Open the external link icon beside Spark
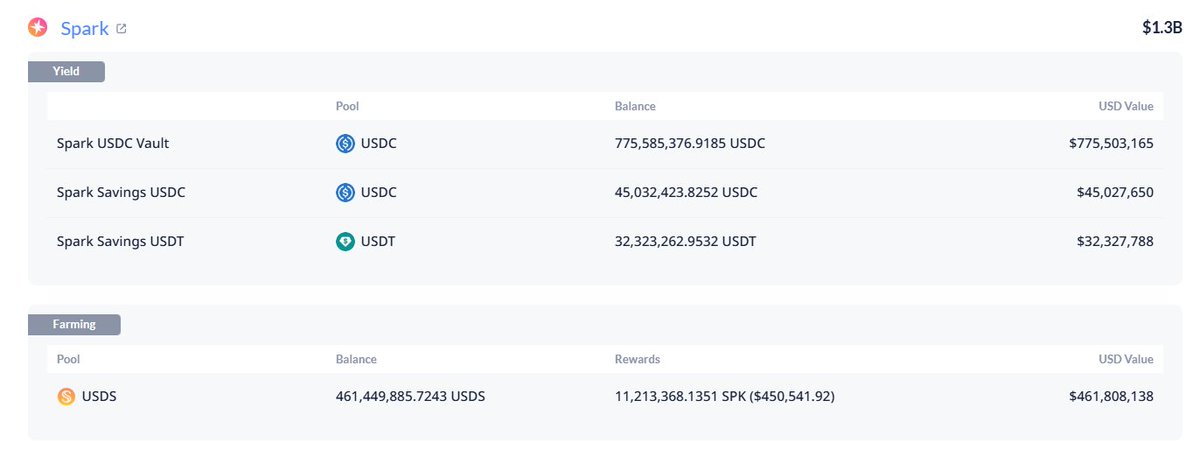1200x457 pixels. tap(122, 29)
